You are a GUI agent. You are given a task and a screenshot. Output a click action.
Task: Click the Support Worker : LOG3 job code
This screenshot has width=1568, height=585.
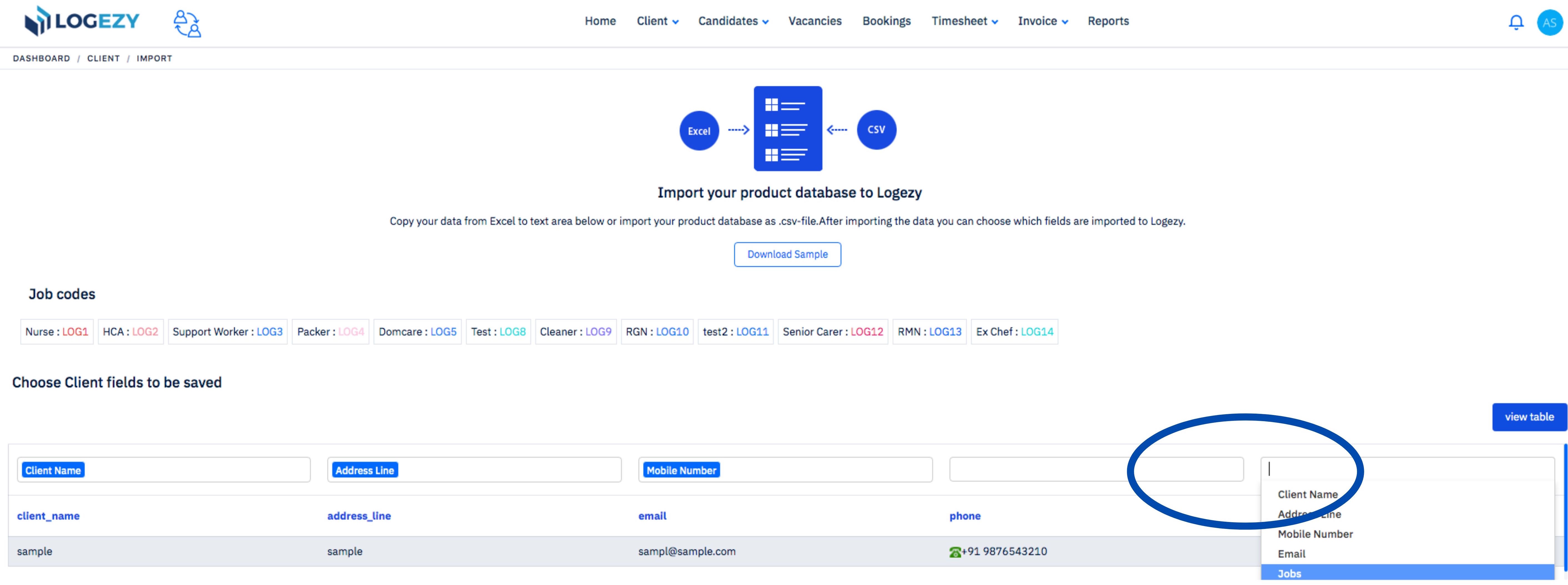coord(228,332)
